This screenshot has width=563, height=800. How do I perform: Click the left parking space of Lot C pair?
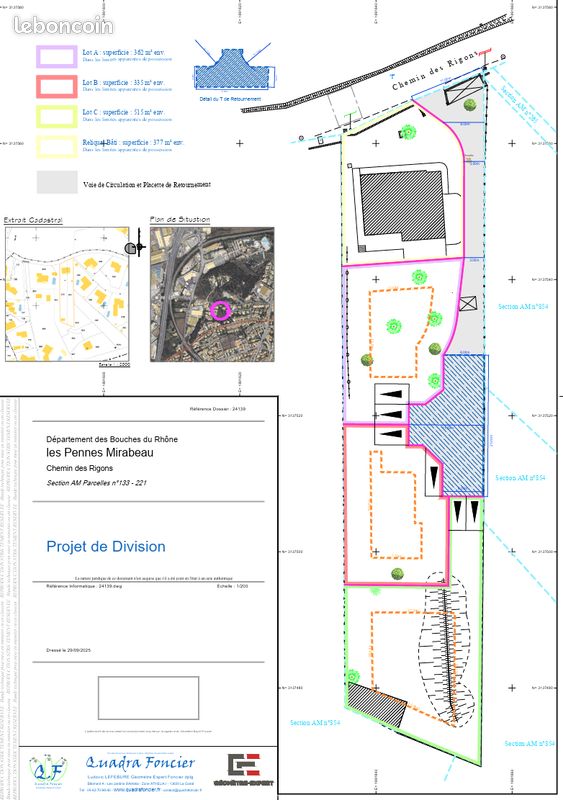[x=457, y=514]
